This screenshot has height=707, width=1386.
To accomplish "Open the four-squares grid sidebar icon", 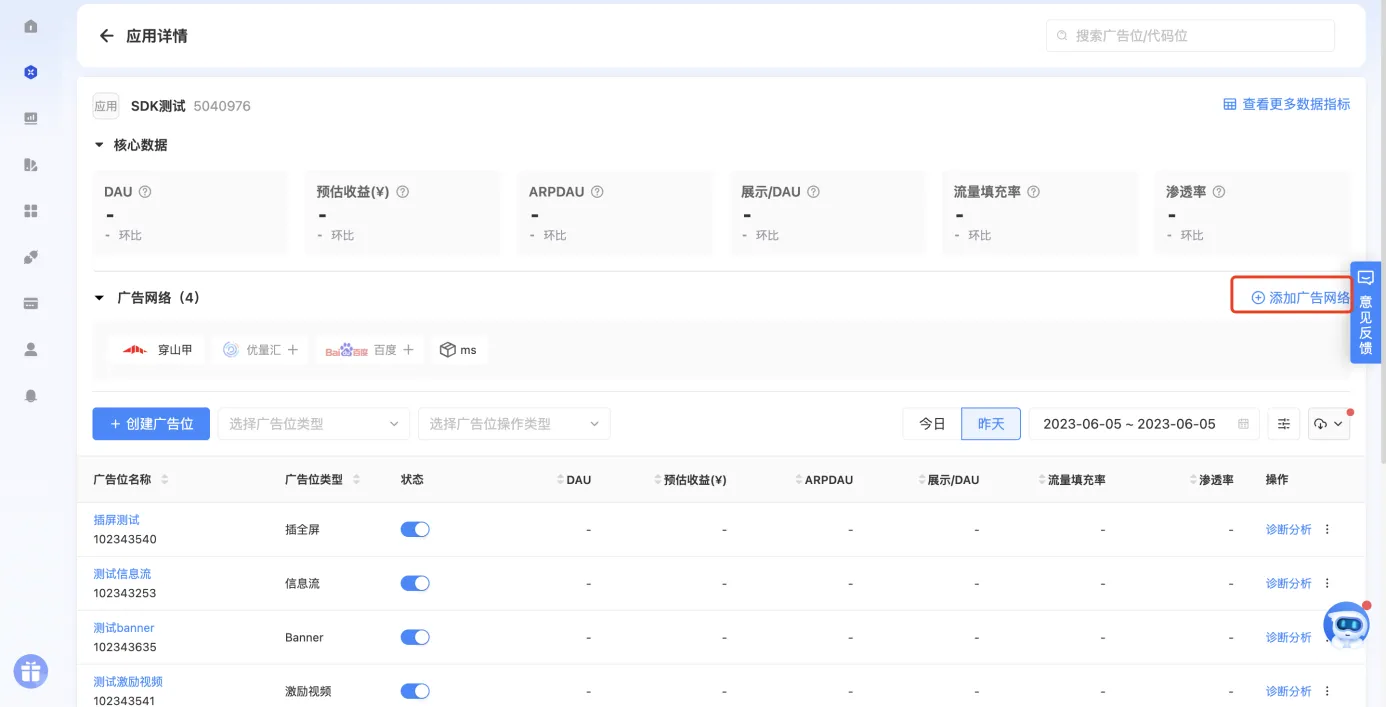I will (31, 211).
